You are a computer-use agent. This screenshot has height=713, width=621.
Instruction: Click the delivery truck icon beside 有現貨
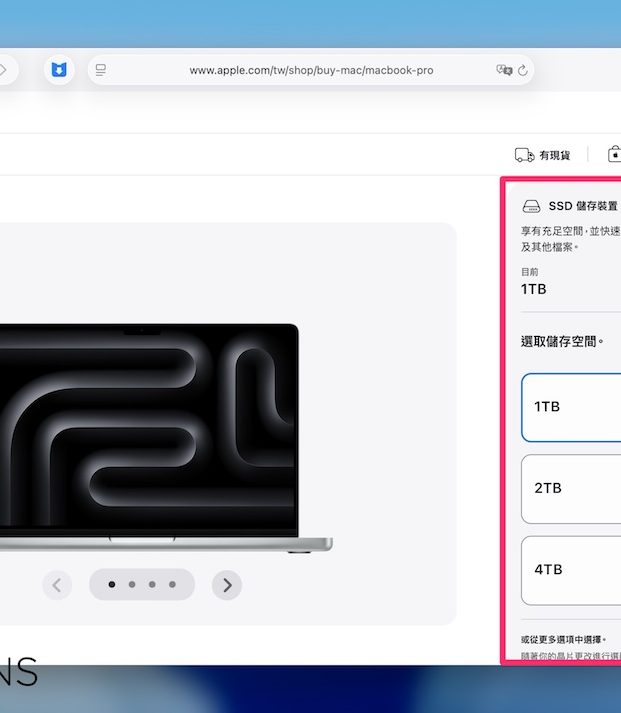click(524, 155)
